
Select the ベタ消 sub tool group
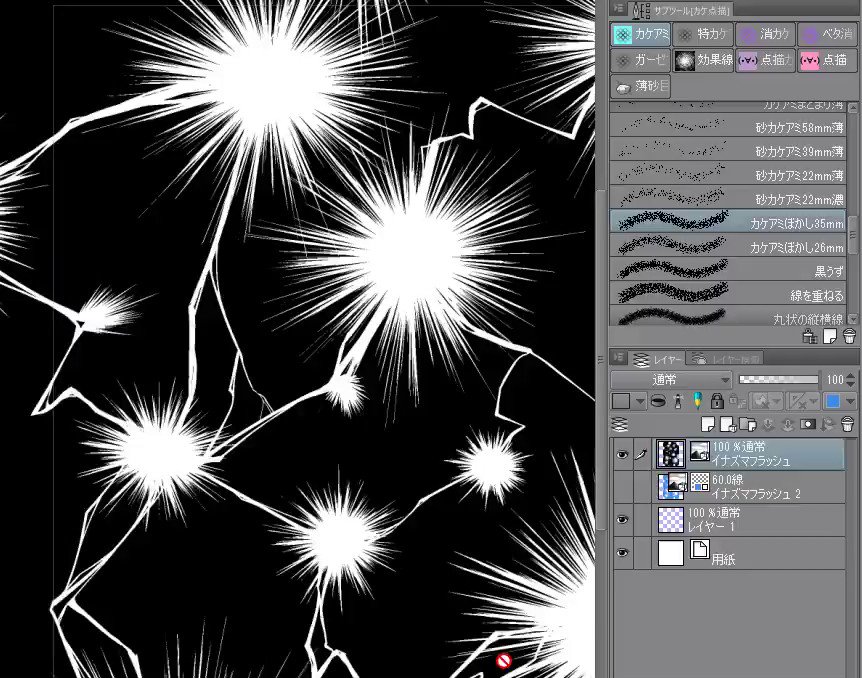point(828,35)
